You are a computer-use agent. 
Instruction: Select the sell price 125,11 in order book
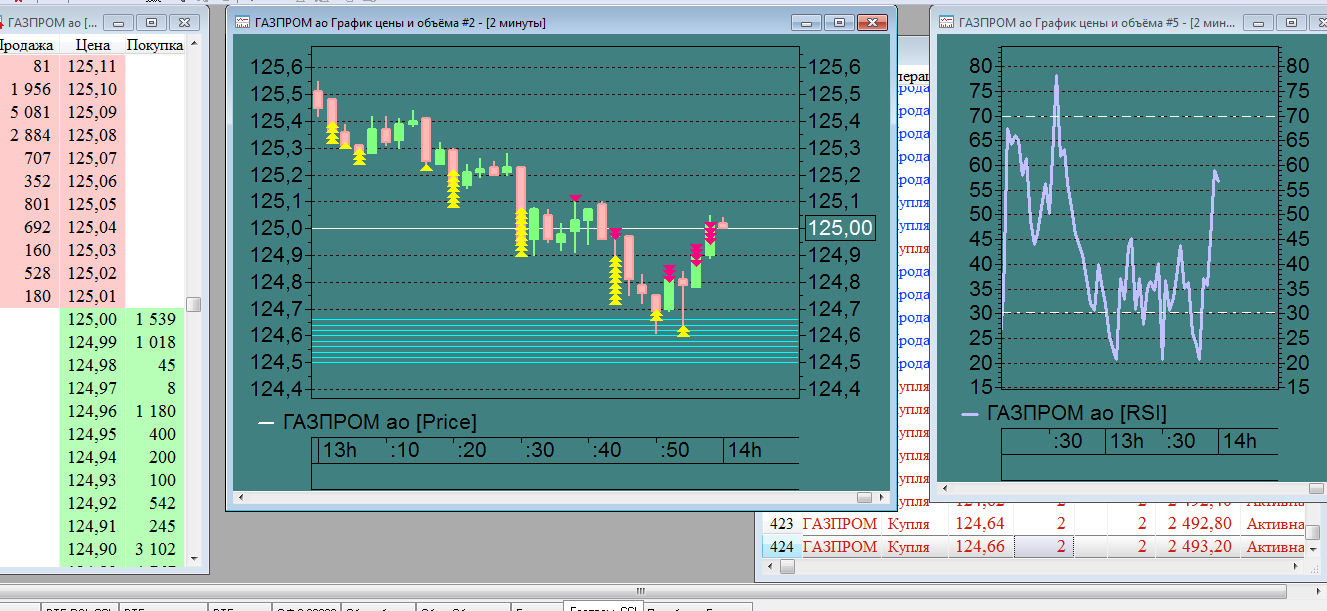pos(93,67)
